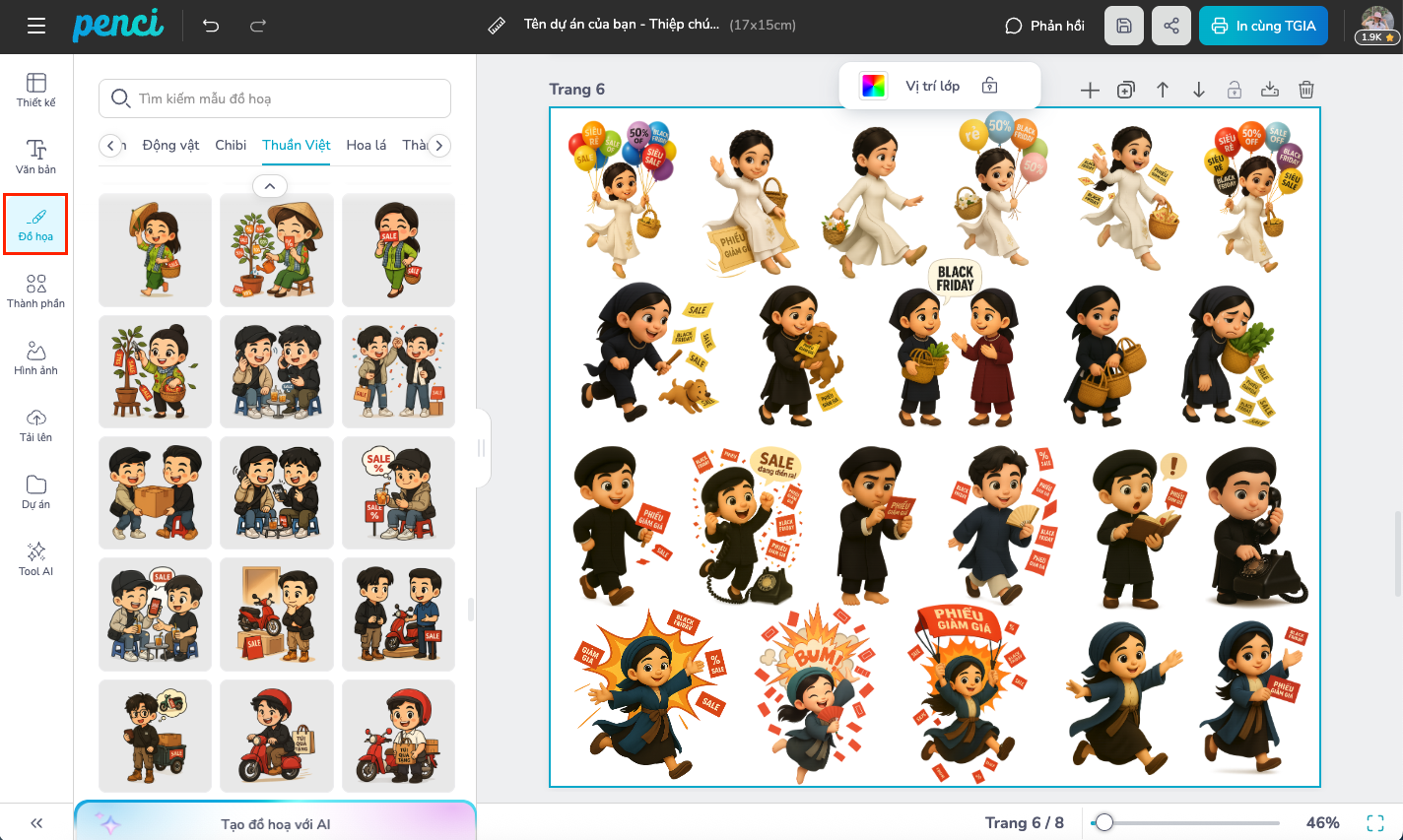This screenshot has height=840, width=1403.
Task: Click Tạo đồ hoạ với AI button
Action: (x=276, y=823)
